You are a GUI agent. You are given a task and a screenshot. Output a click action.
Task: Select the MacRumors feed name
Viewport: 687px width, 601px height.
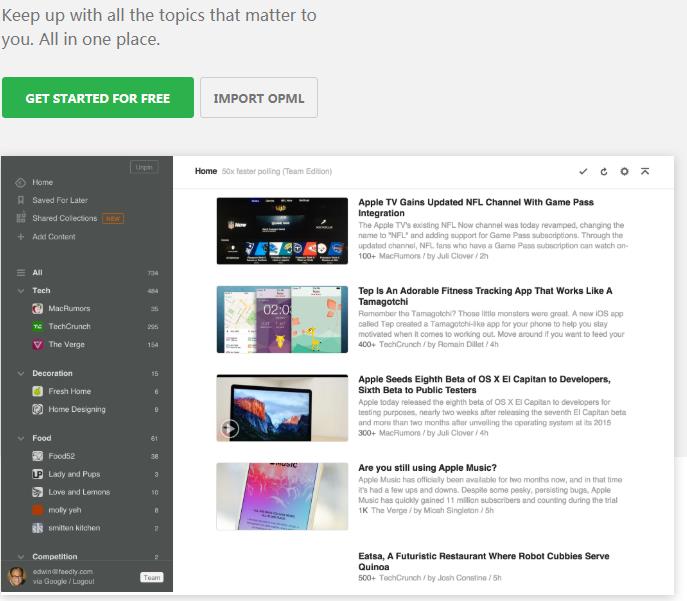coord(69,308)
